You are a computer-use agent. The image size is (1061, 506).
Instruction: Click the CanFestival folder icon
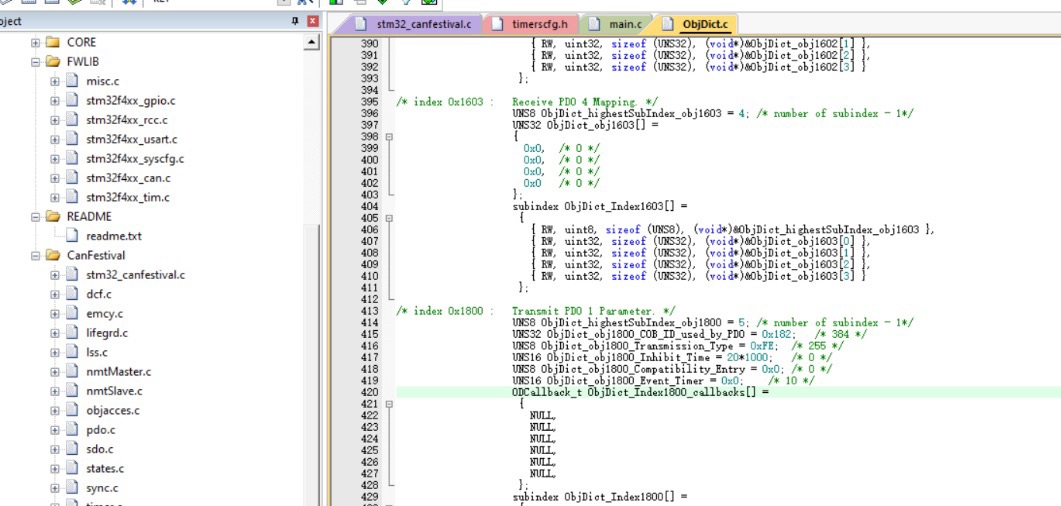(53, 255)
